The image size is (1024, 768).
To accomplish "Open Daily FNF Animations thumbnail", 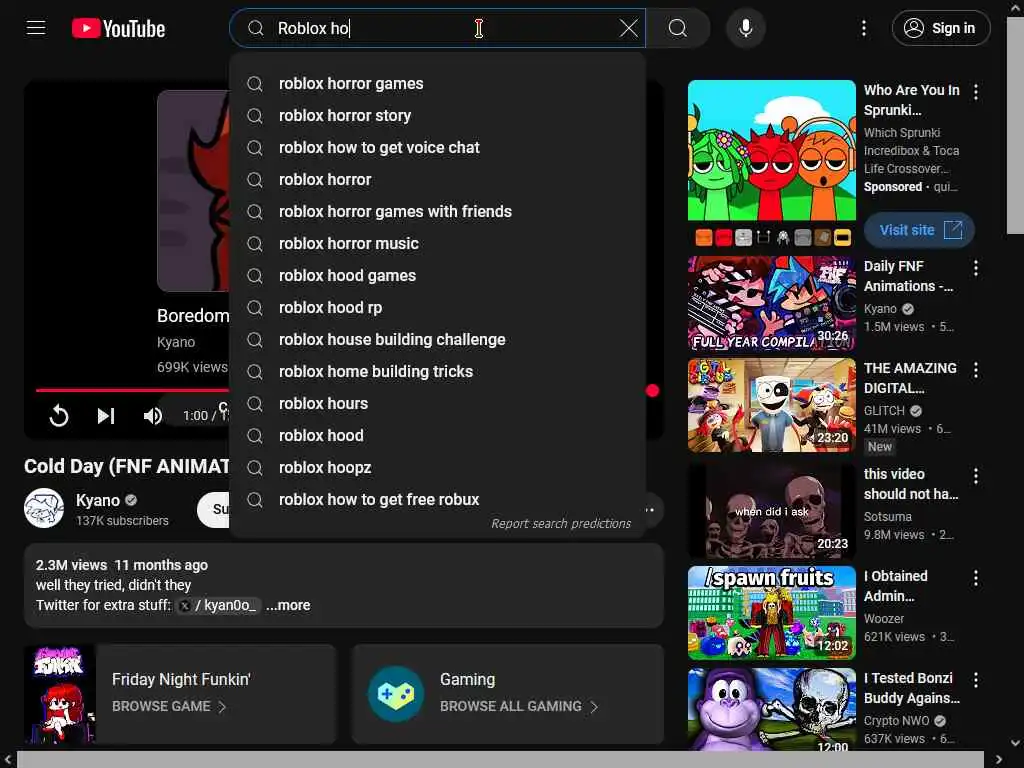I will [771, 303].
